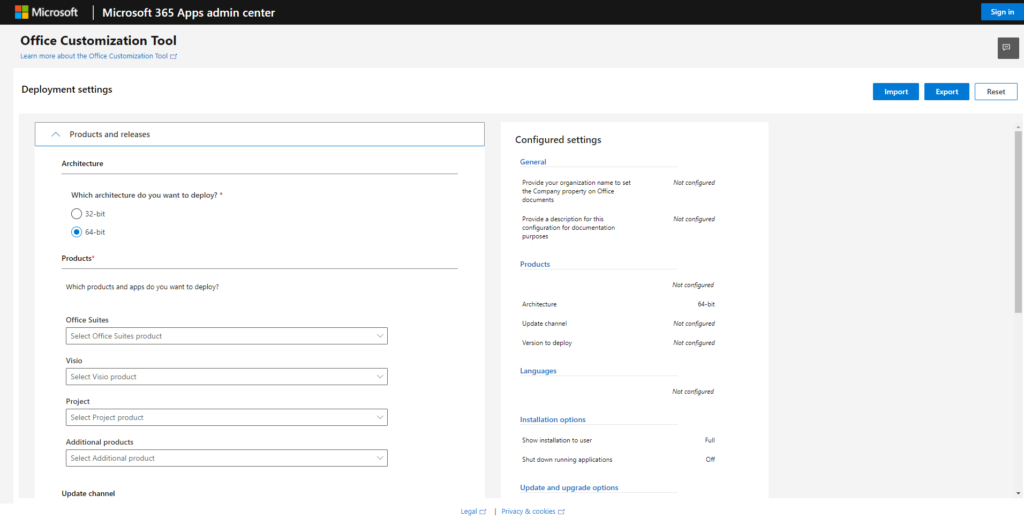Open the Additional products dropdown
This screenshot has width=1024, height=518.
[x=227, y=458]
